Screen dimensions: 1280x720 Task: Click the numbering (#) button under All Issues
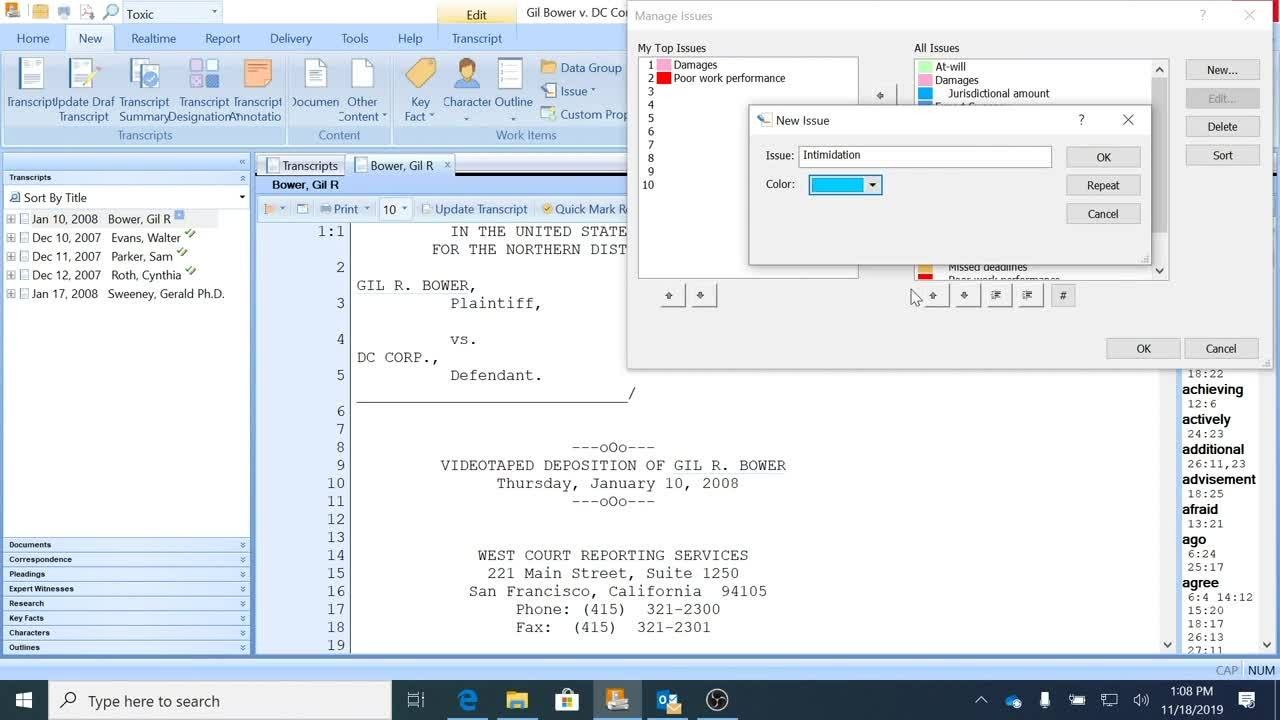click(x=1062, y=296)
